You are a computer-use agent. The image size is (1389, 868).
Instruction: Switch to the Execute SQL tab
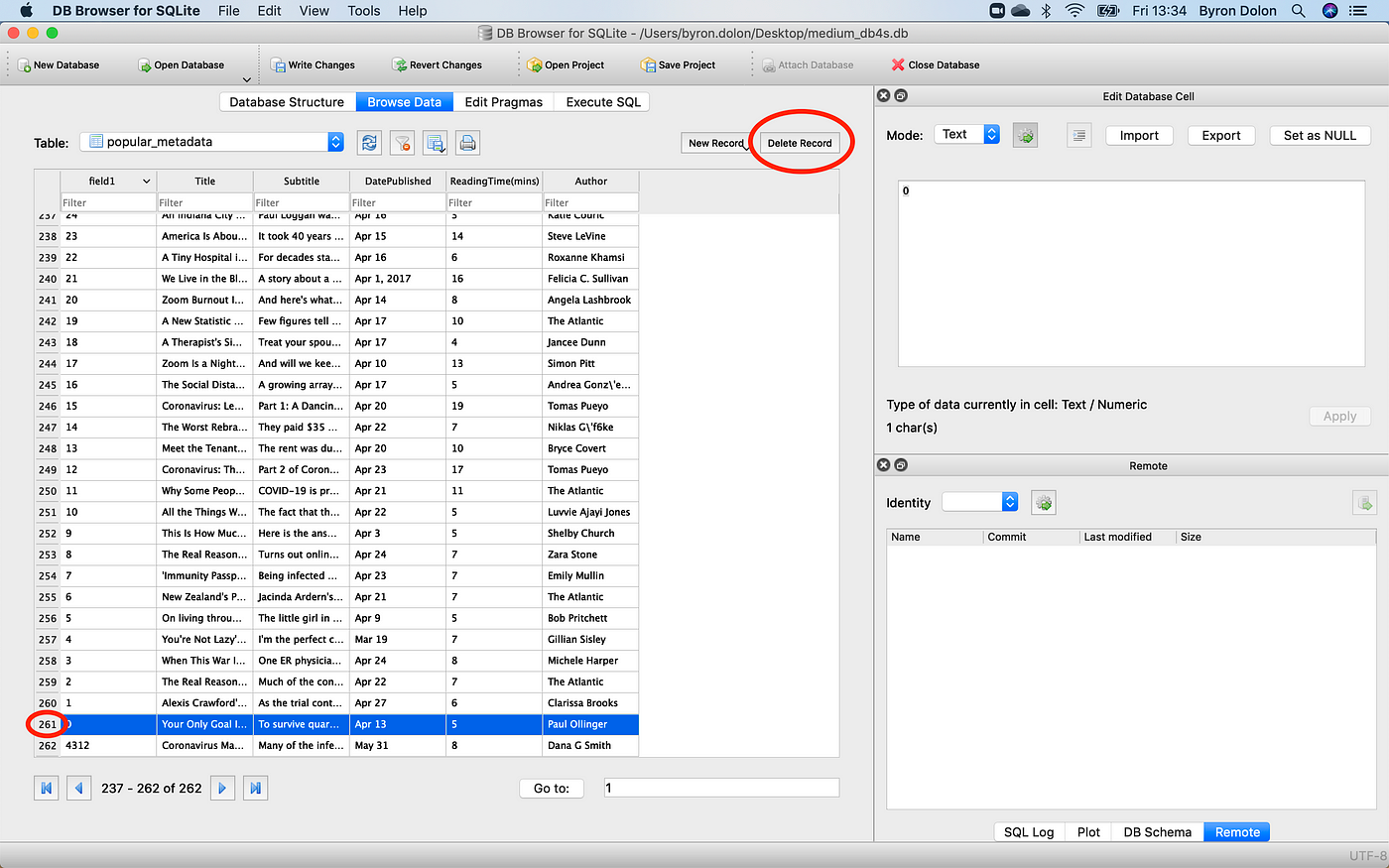point(603,102)
